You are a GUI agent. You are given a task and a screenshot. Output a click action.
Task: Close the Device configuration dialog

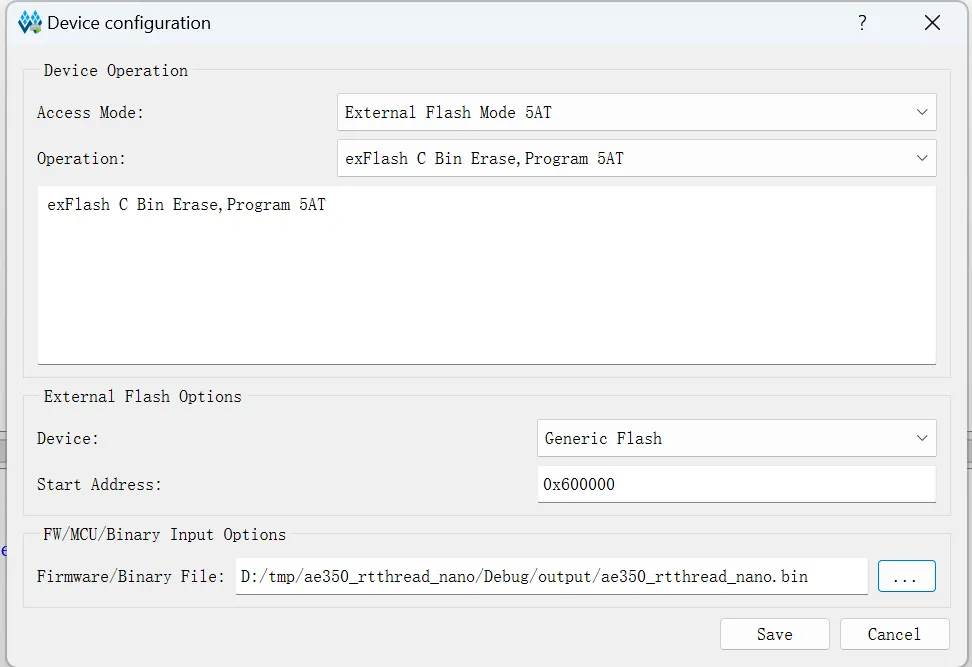pos(932,23)
